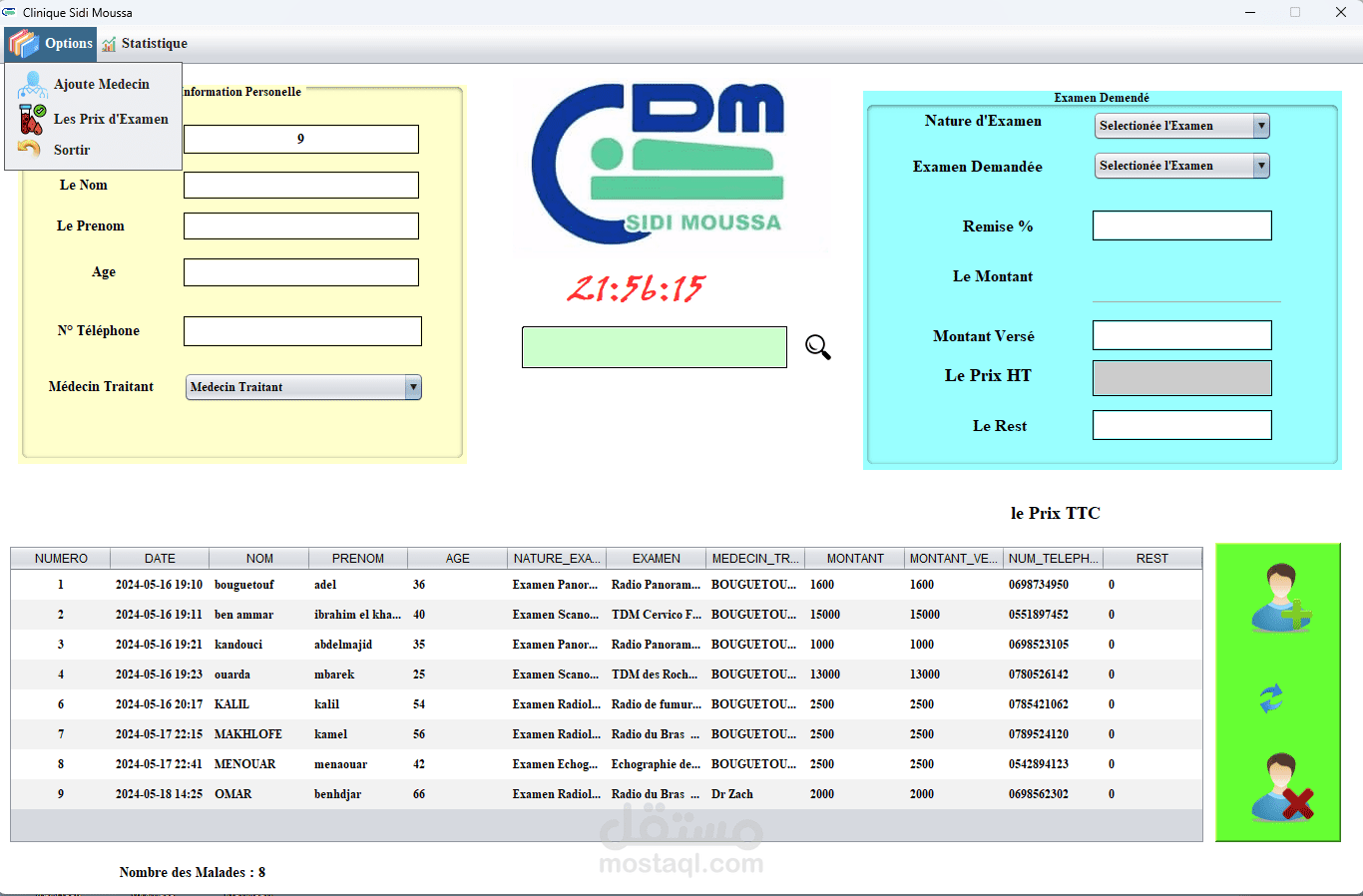This screenshot has height=896, width=1363.
Task: Click the Le Prenom input field
Action: click(x=301, y=226)
